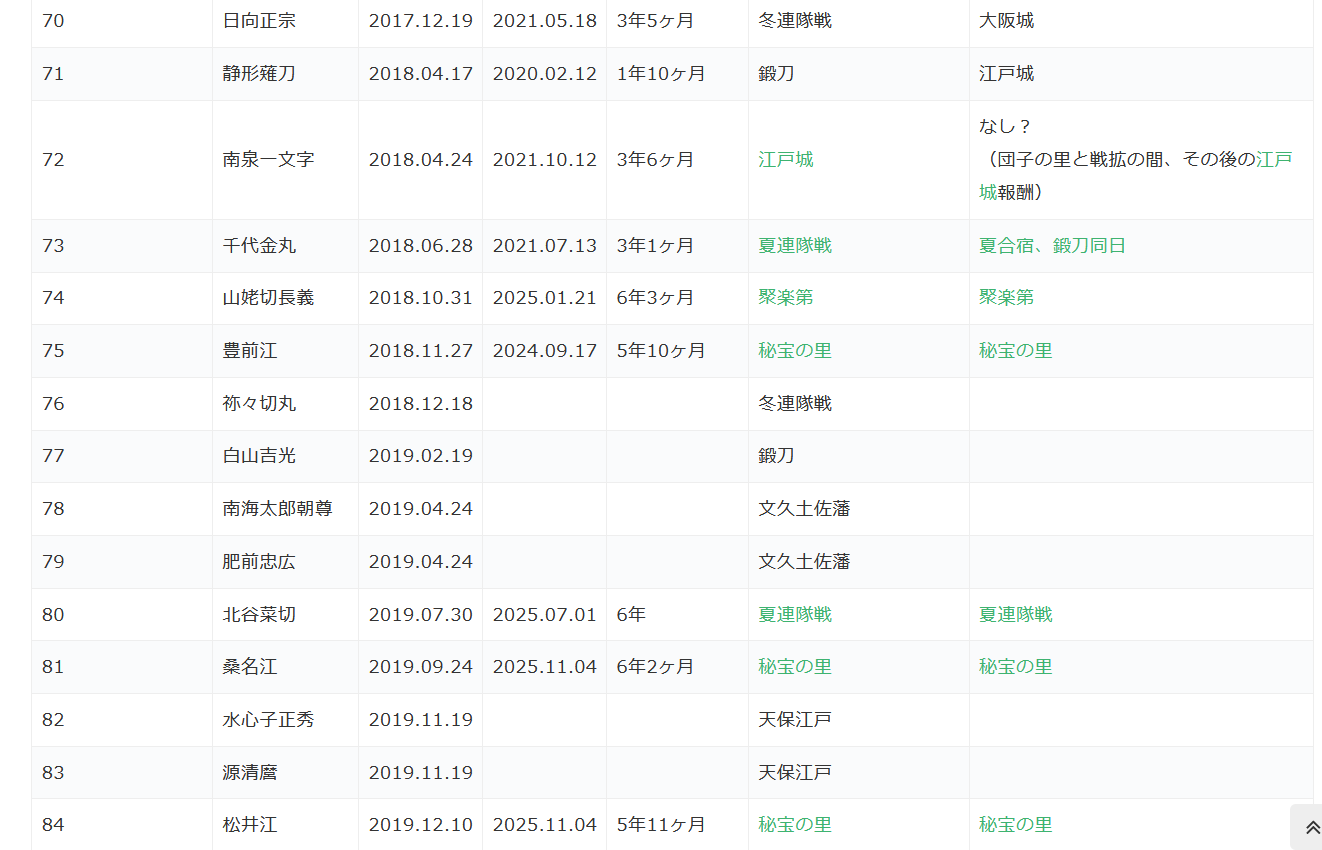The height and width of the screenshot is (850, 1322).
Task: Open the last-column 聚楽第 link in row 74
Action: 1005,298
